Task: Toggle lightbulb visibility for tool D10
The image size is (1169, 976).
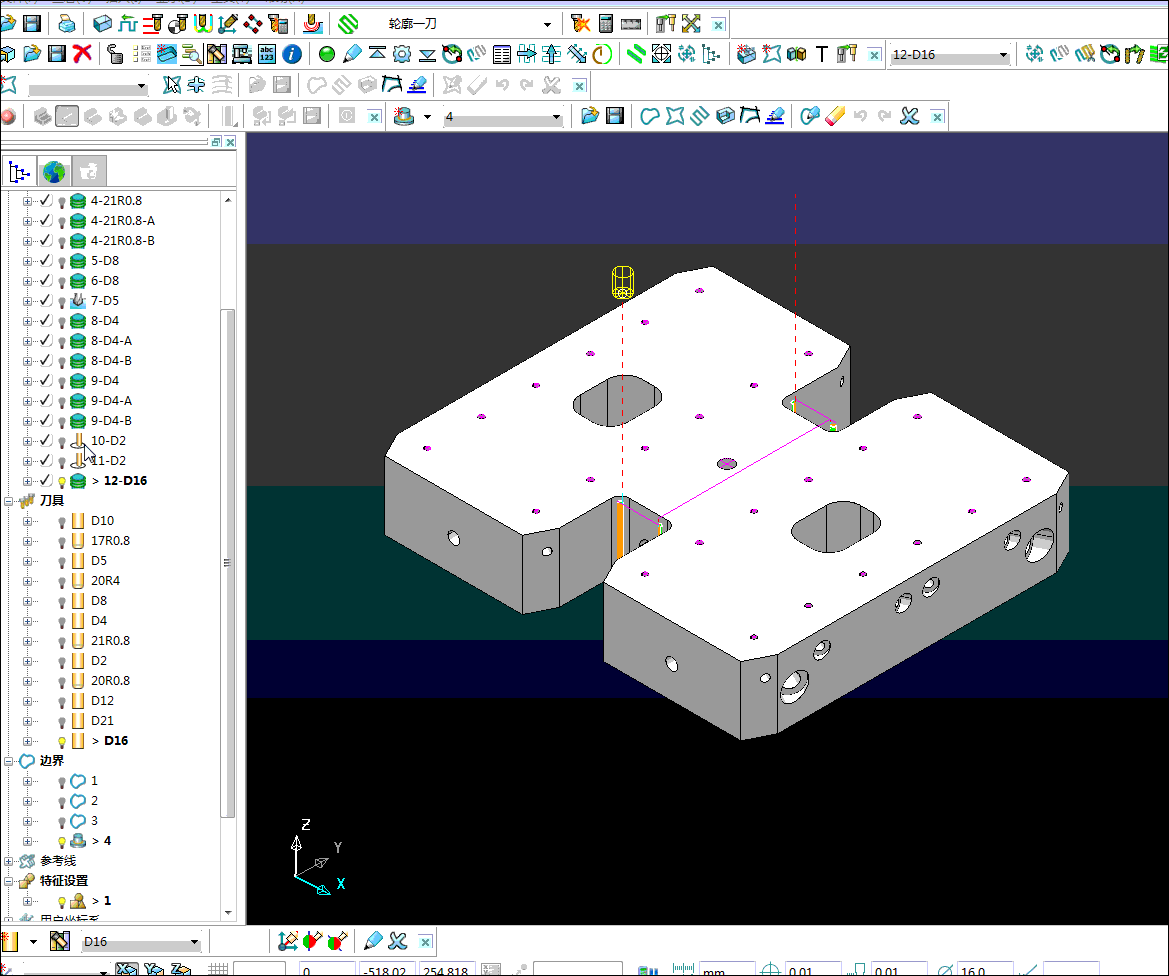Action: coord(62,521)
